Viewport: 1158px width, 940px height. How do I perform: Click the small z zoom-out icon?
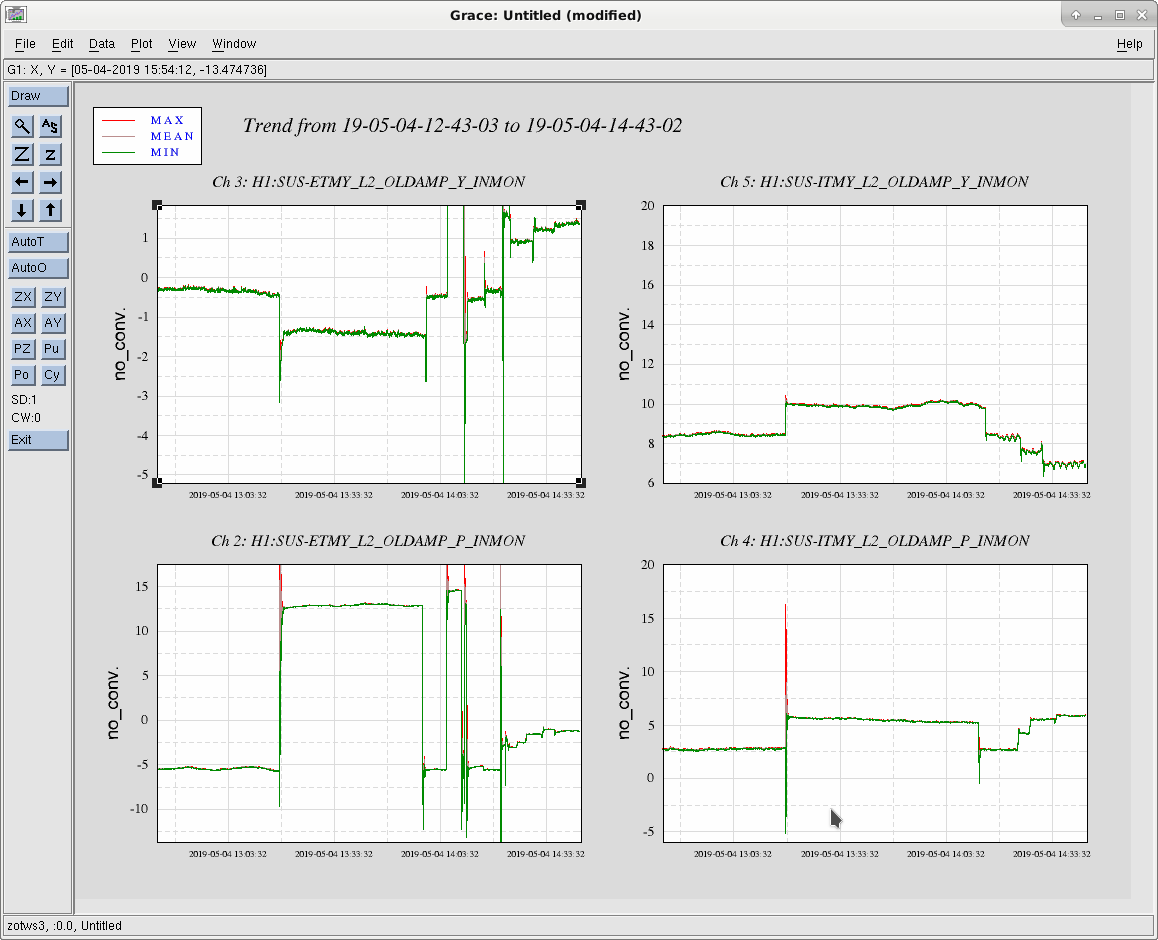(x=50, y=154)
